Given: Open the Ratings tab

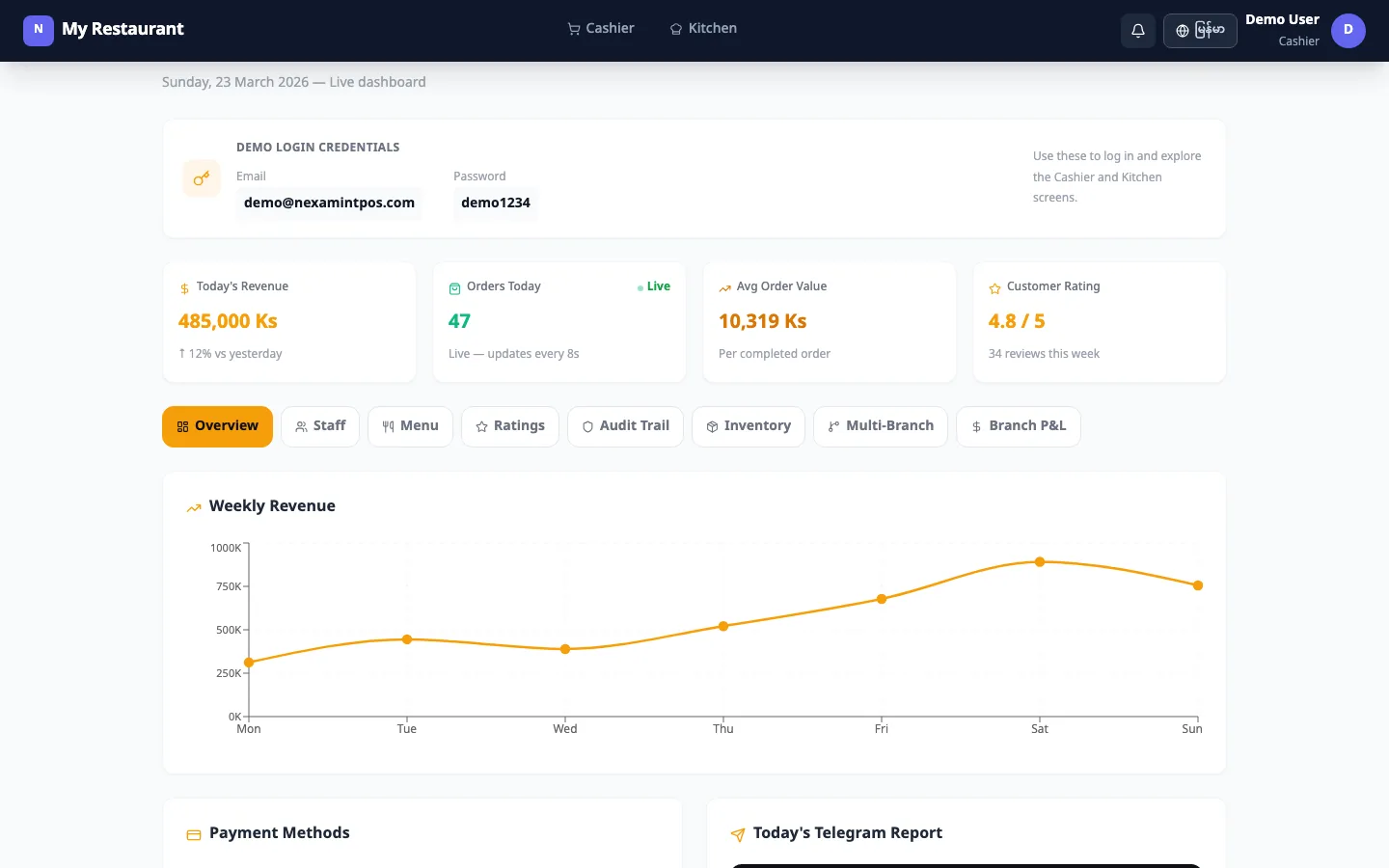Looking at the screenshot, I should click(510, 426).
